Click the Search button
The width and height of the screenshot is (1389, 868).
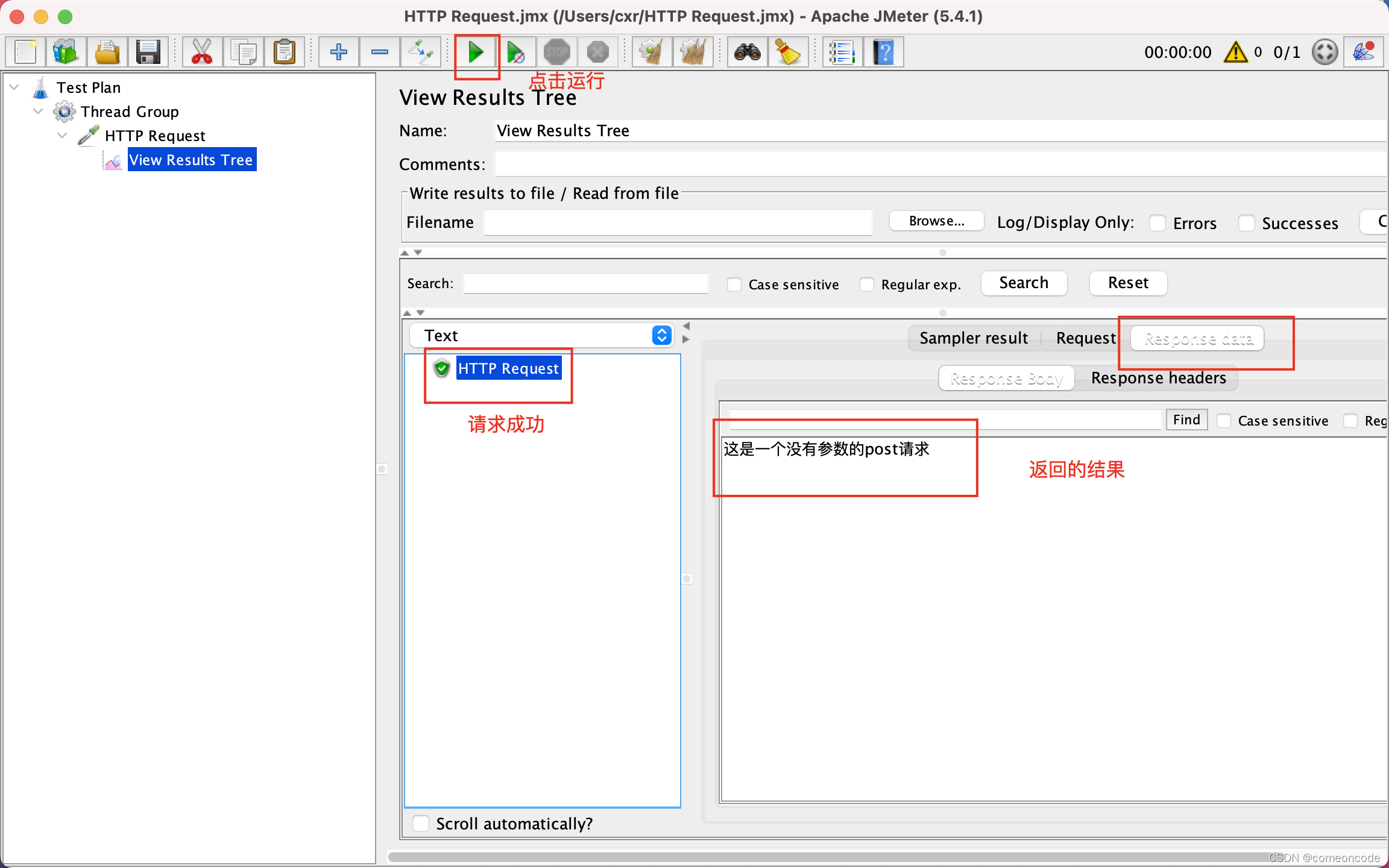point(1024,283)
